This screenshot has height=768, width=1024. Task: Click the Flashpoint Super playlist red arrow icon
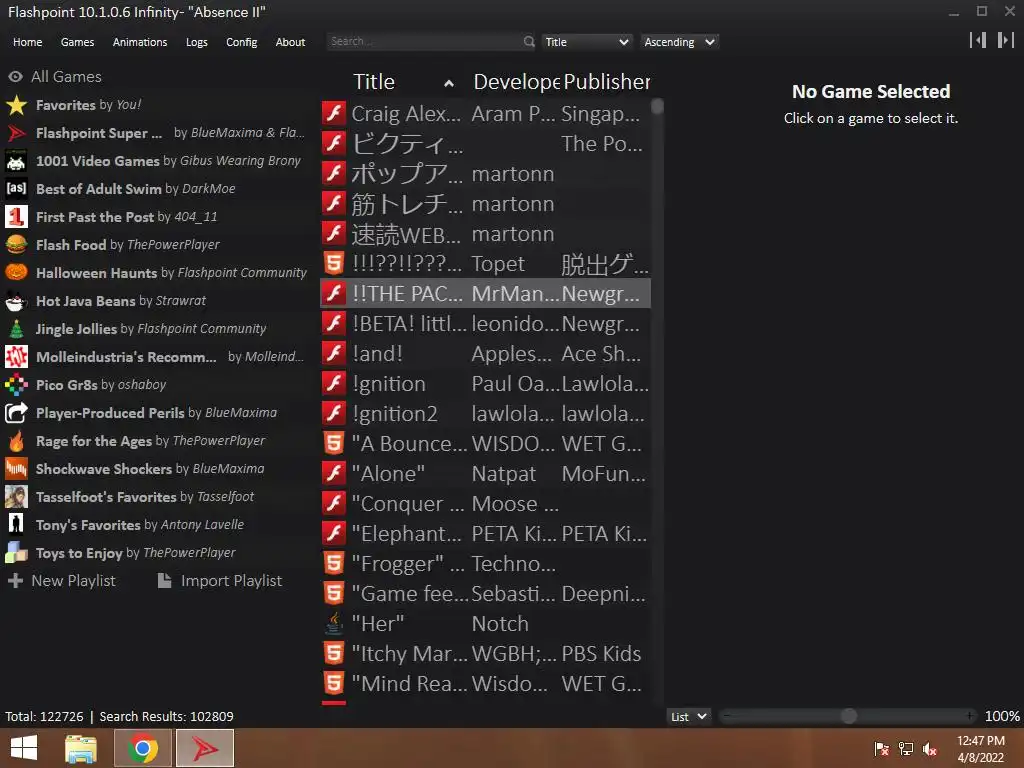(16, 133)
